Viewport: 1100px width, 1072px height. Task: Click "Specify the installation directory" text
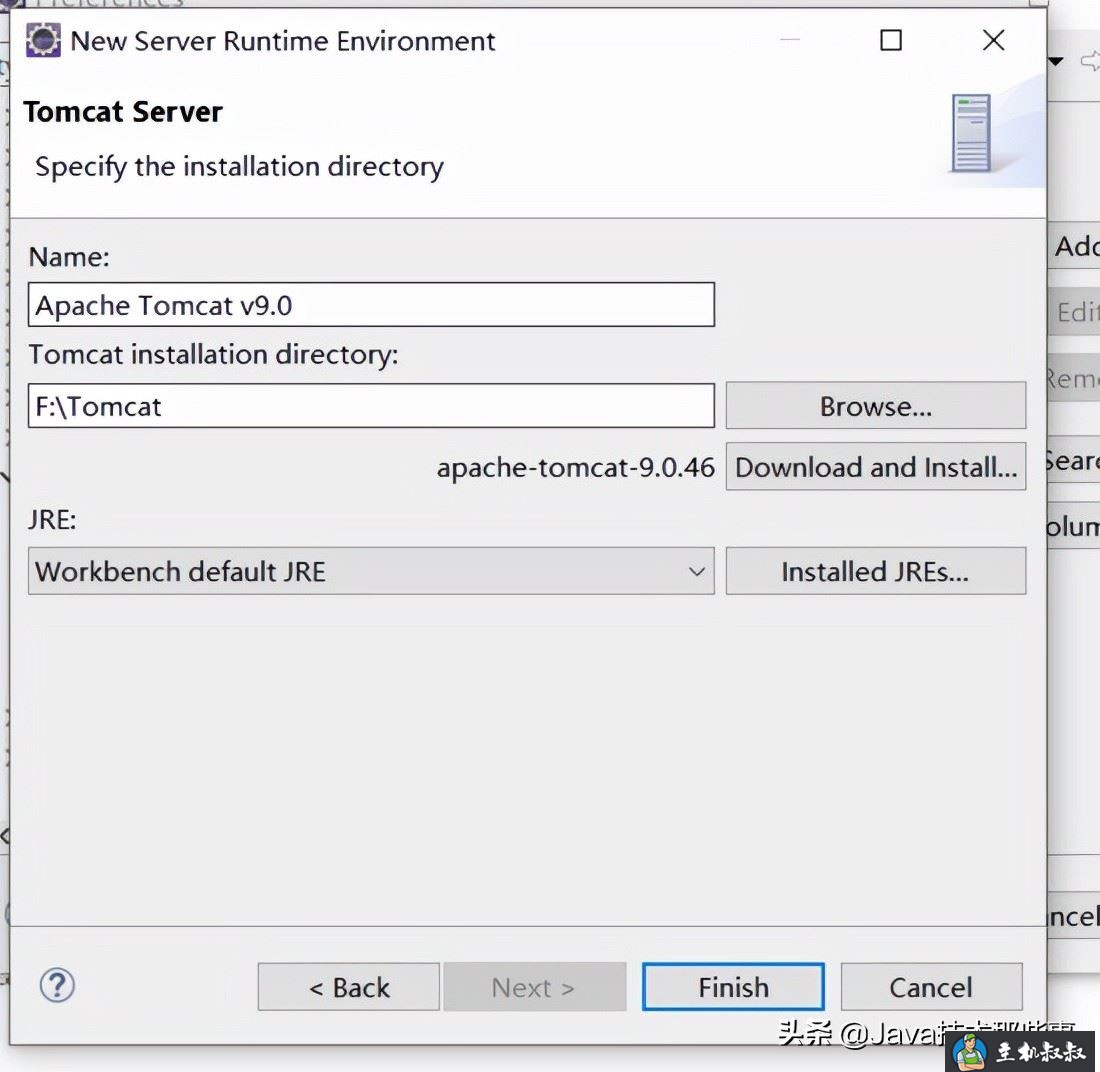(239, 167)
